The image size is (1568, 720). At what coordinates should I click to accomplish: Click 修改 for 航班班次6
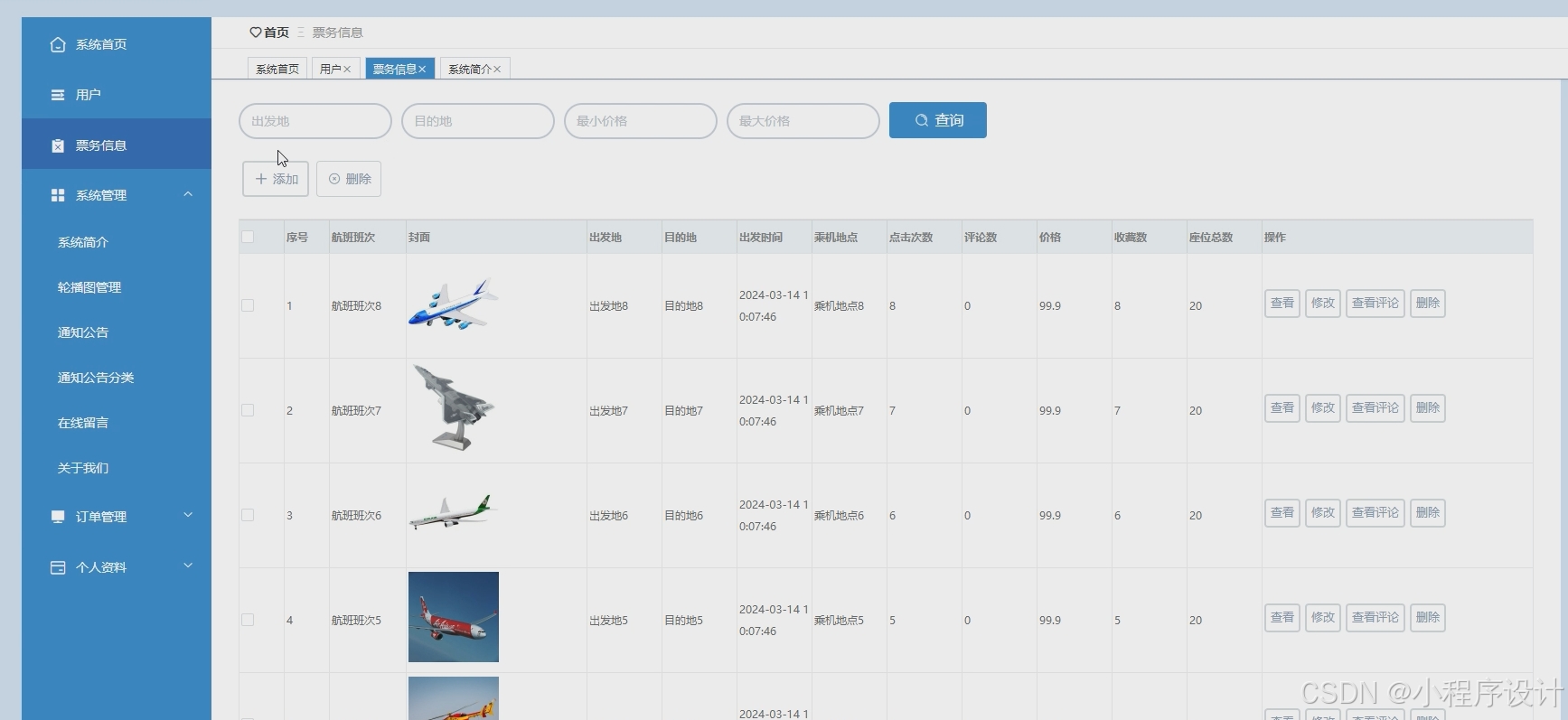click(x=1323, y=513)
